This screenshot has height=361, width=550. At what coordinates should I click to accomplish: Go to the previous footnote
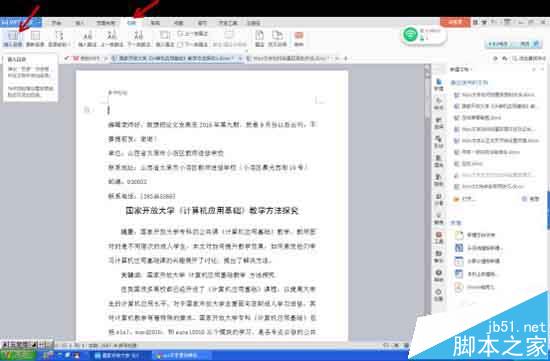[x=112, y=39]
